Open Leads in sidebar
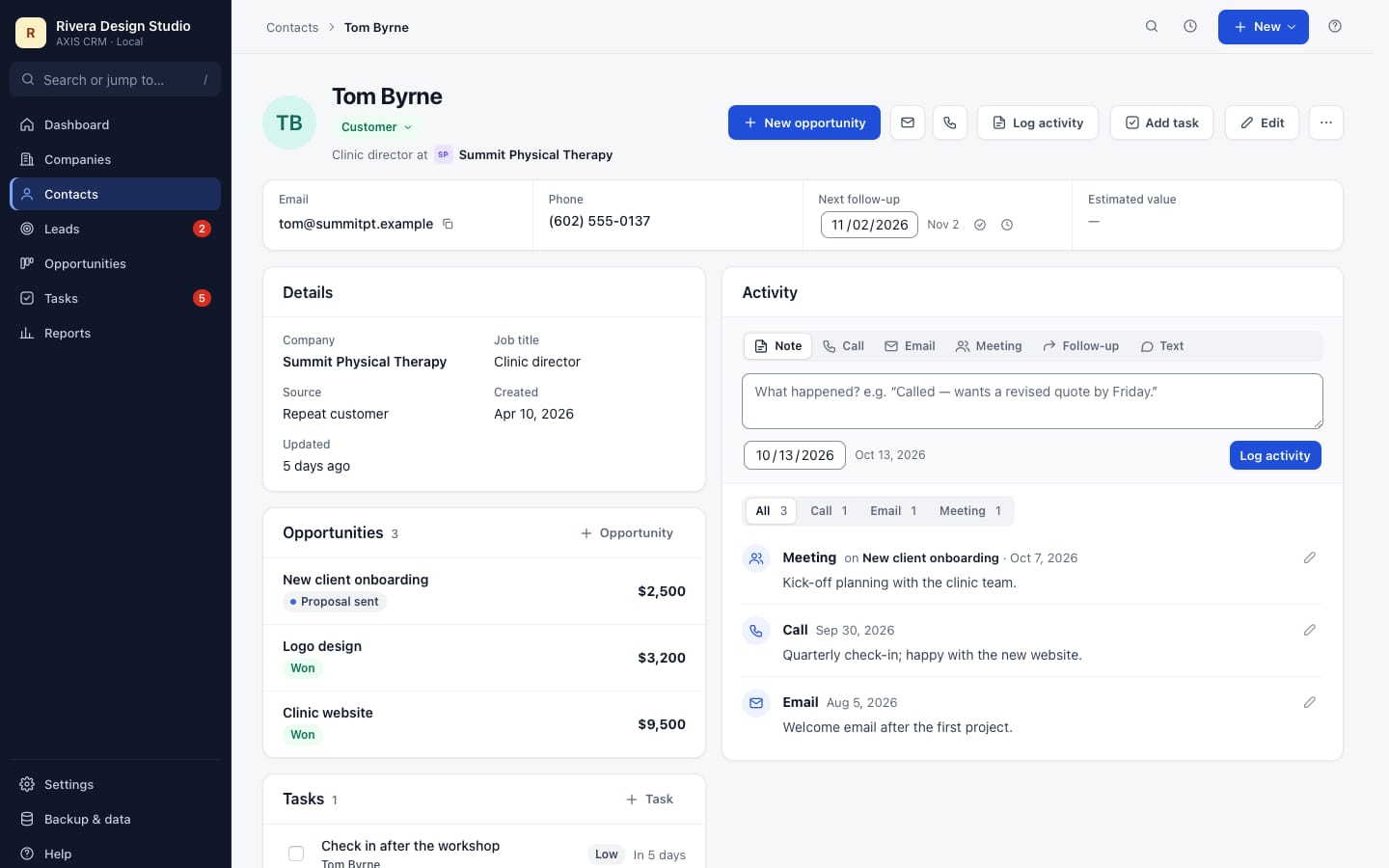 115,229
